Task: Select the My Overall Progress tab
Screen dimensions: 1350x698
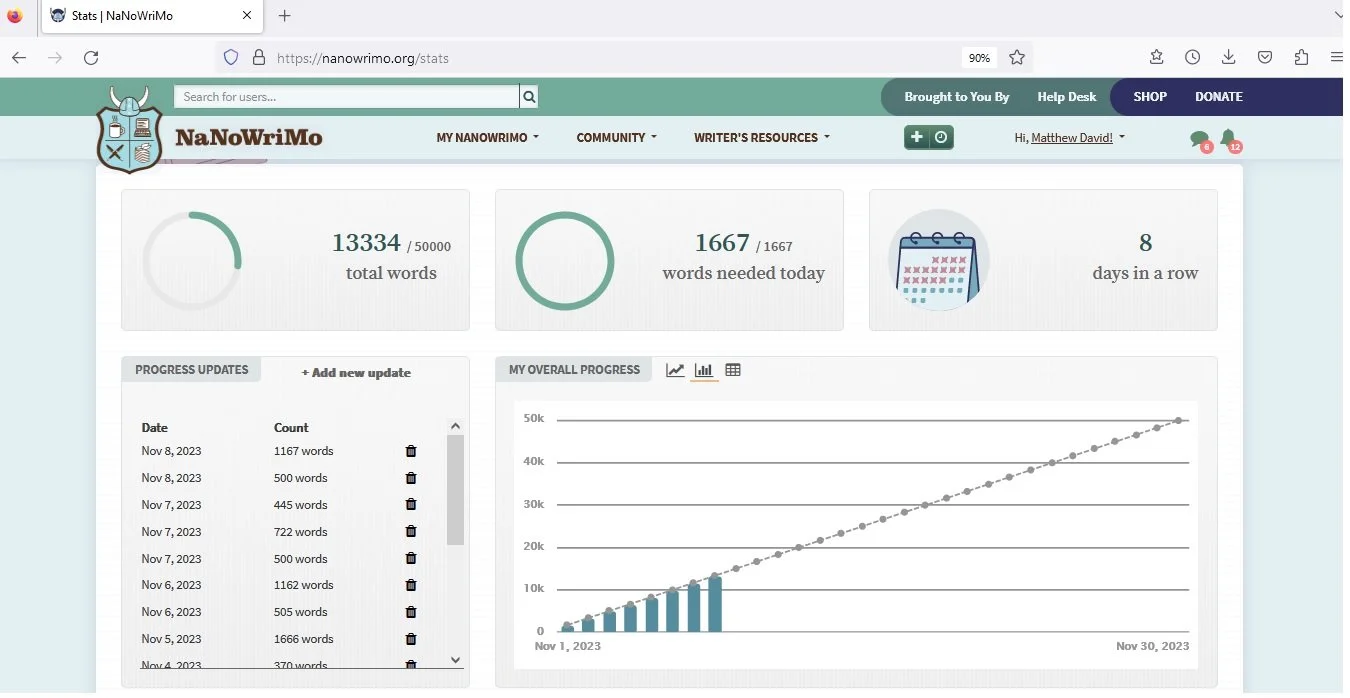Action: [x=574, y=370]
